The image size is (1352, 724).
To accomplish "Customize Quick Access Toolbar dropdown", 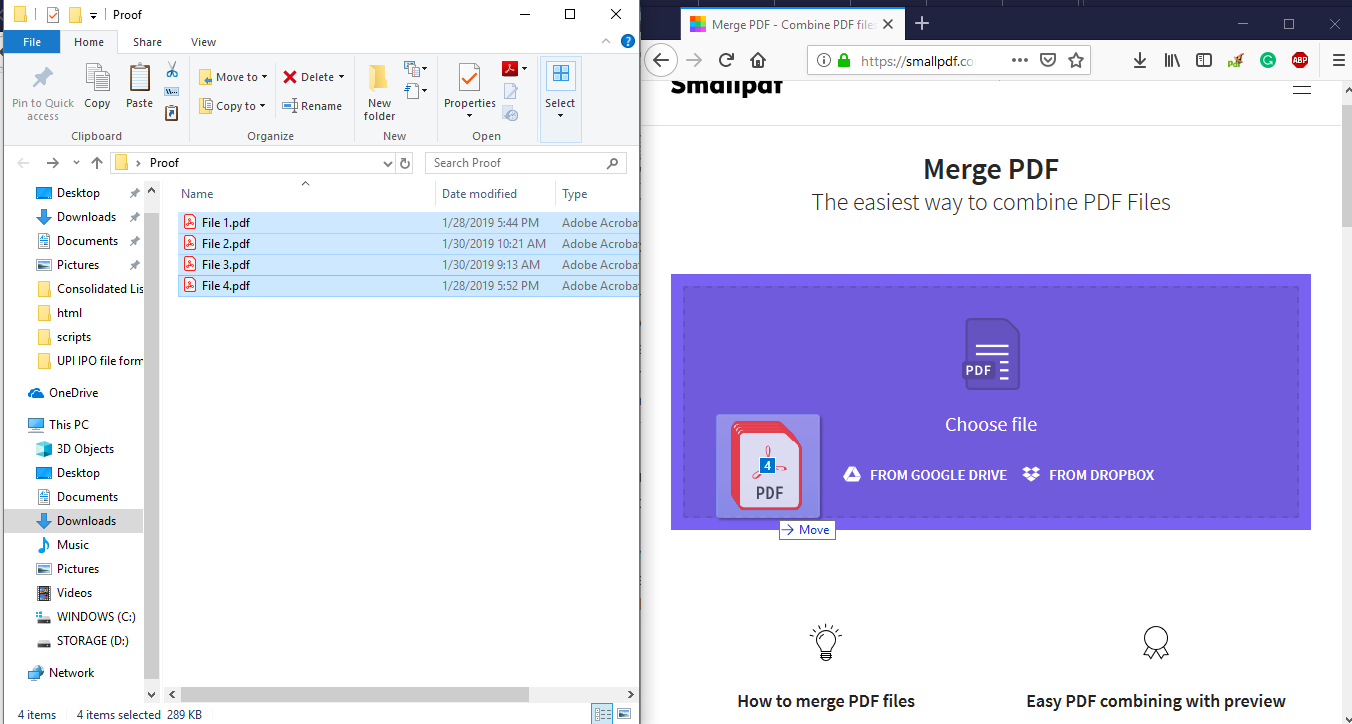I will (94, 15).
